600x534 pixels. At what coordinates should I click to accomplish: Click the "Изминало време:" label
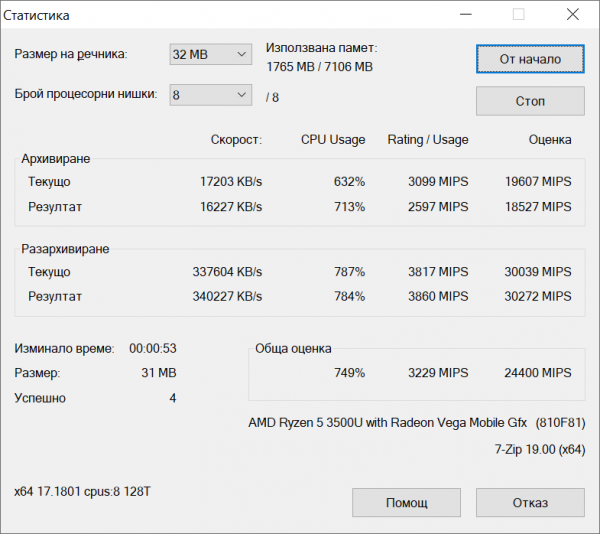click(64, 348)
